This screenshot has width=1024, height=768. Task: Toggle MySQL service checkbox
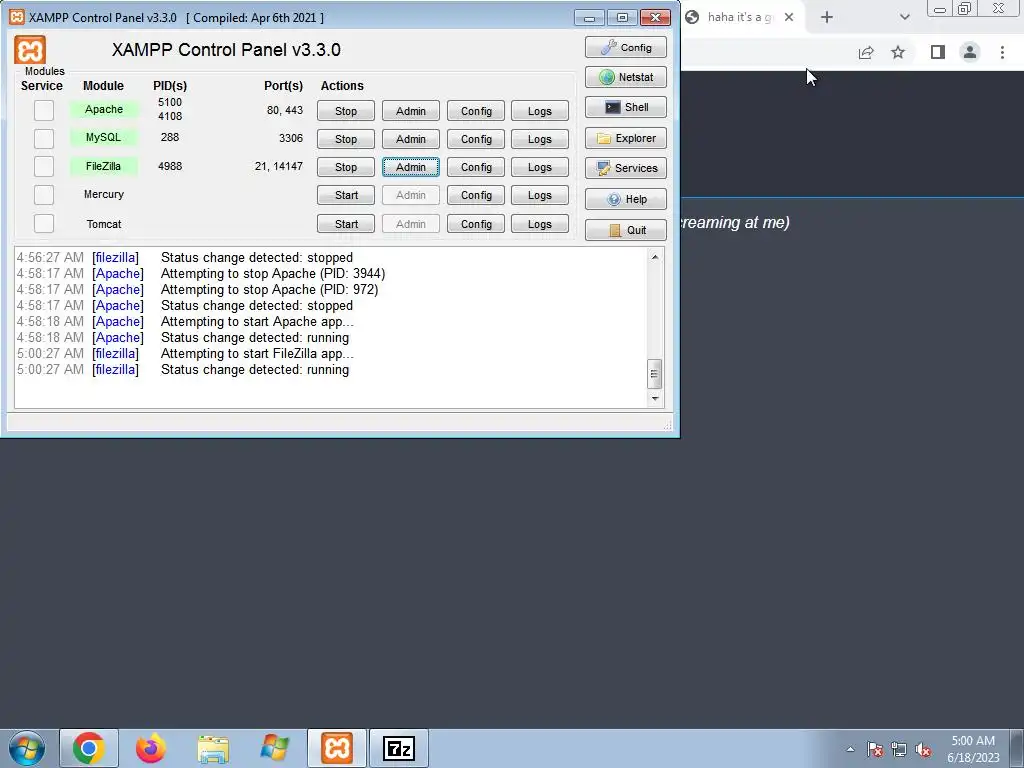pos(44,138)
